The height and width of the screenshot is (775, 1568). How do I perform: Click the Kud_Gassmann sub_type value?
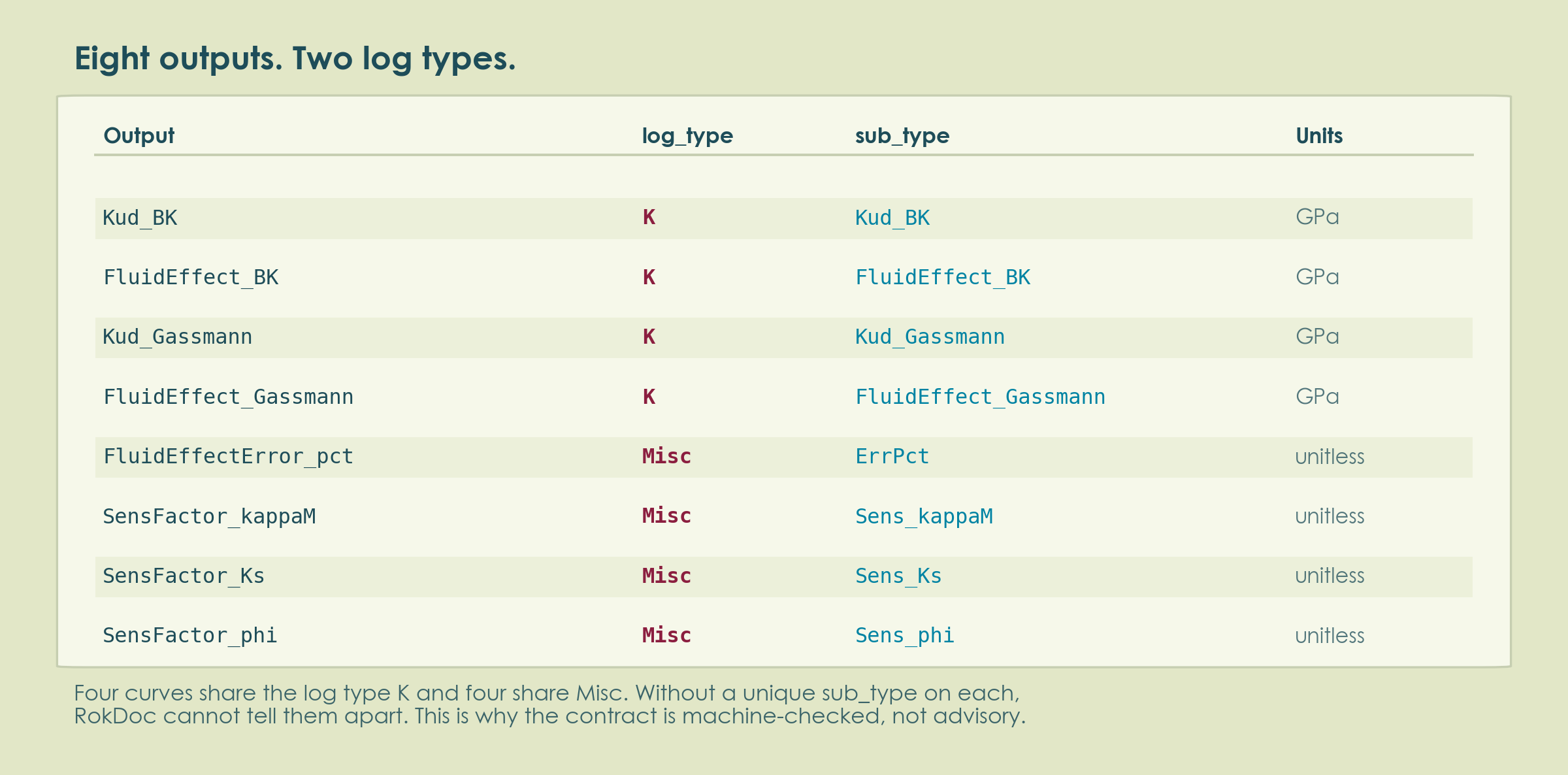point(930,337)
